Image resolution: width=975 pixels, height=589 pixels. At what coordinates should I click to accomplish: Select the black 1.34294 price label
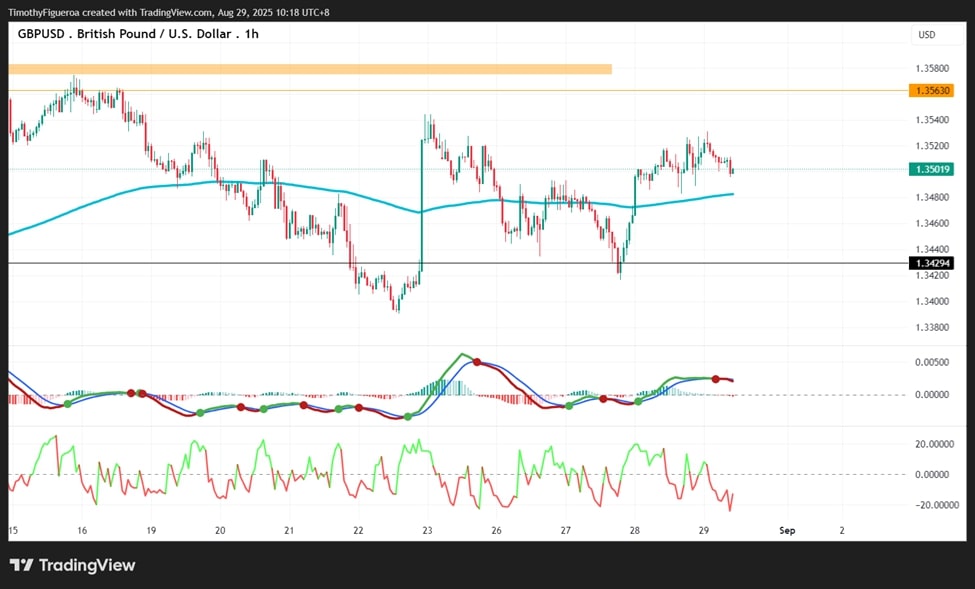(x=931, y=264)
